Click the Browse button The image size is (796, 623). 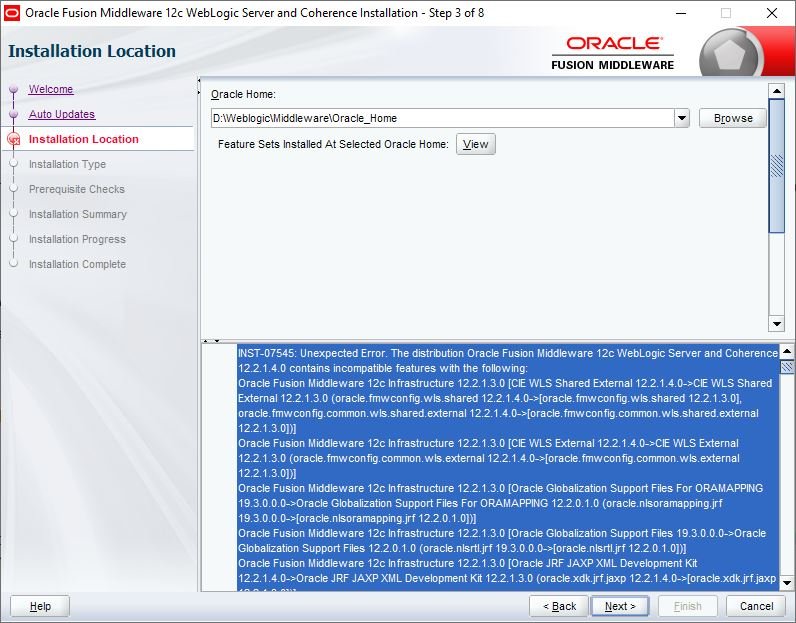pyautogui.click(x=733, y=118)
